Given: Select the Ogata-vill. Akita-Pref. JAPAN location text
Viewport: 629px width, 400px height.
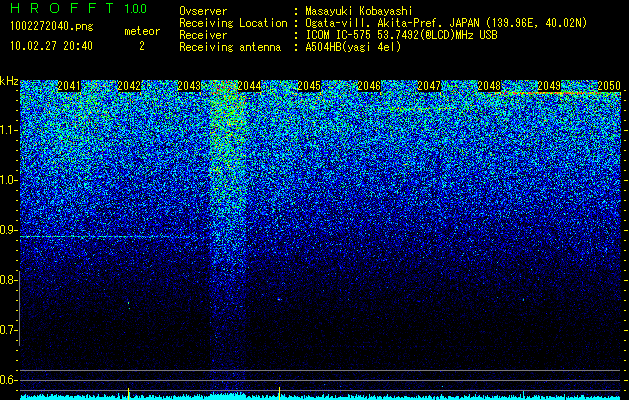Looking at the screenshot, I should (x=446, y=23).
